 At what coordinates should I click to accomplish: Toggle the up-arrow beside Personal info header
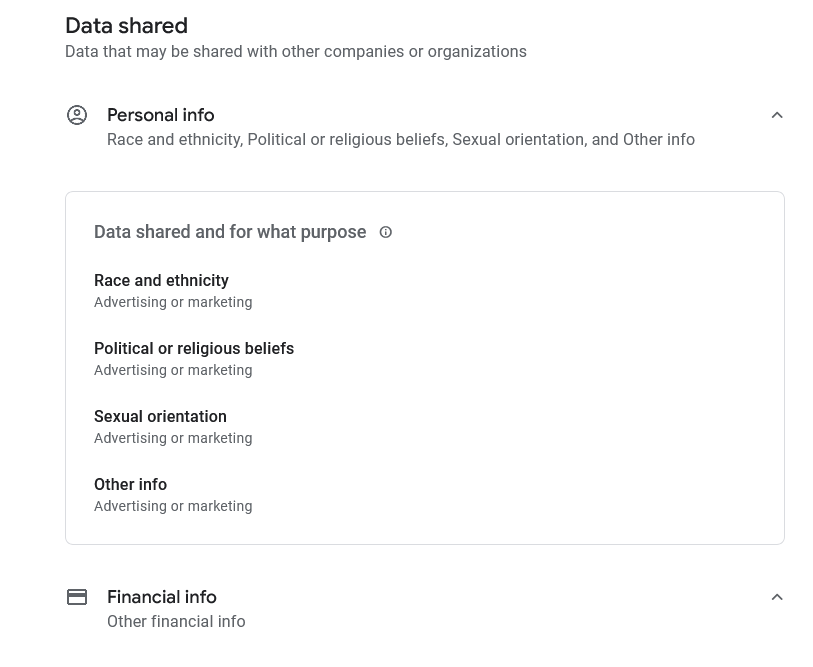(x=777, y=115)
